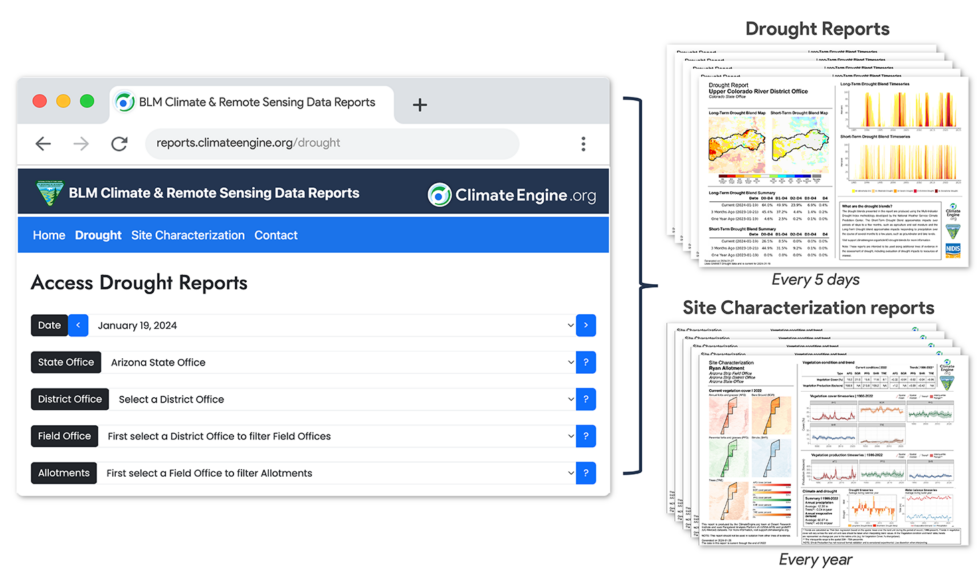Click the District Office label
This screenshot has width=980, height=583.
70,399
